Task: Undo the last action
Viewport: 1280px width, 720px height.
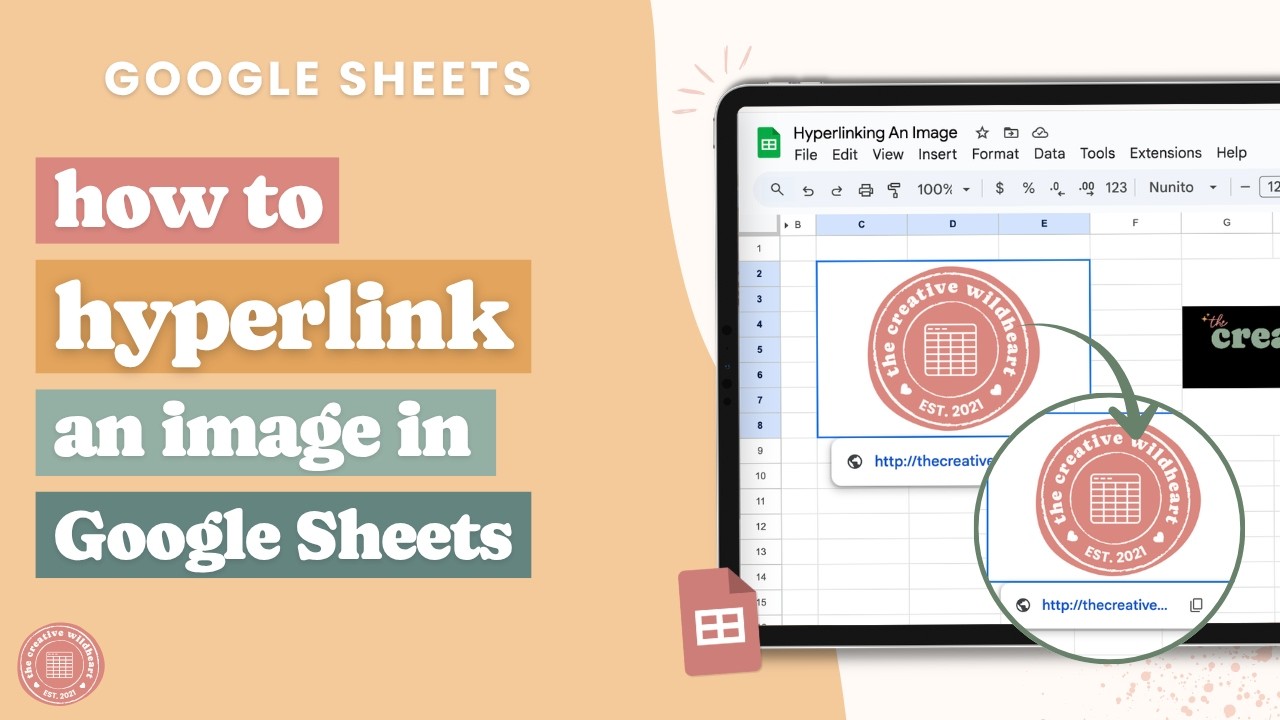Action: click(808, 189)
